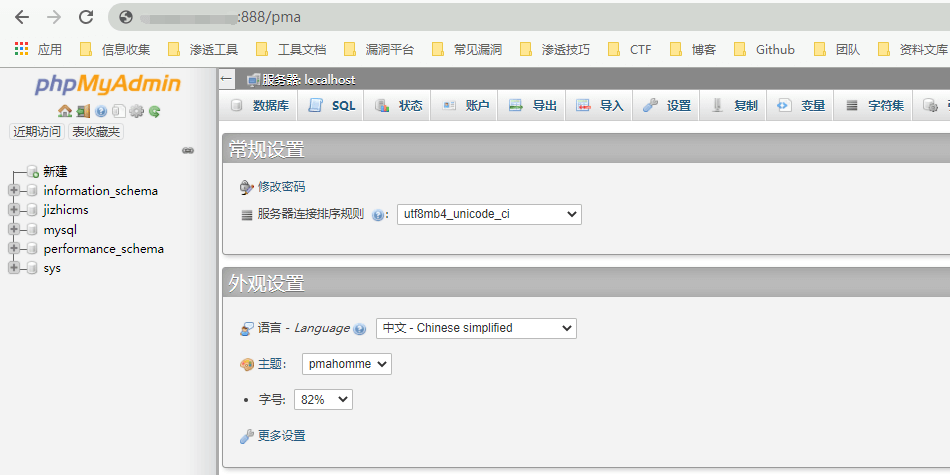Click database icon beside sys
This screenshot has width=950, height=475.
coord(33,268)
